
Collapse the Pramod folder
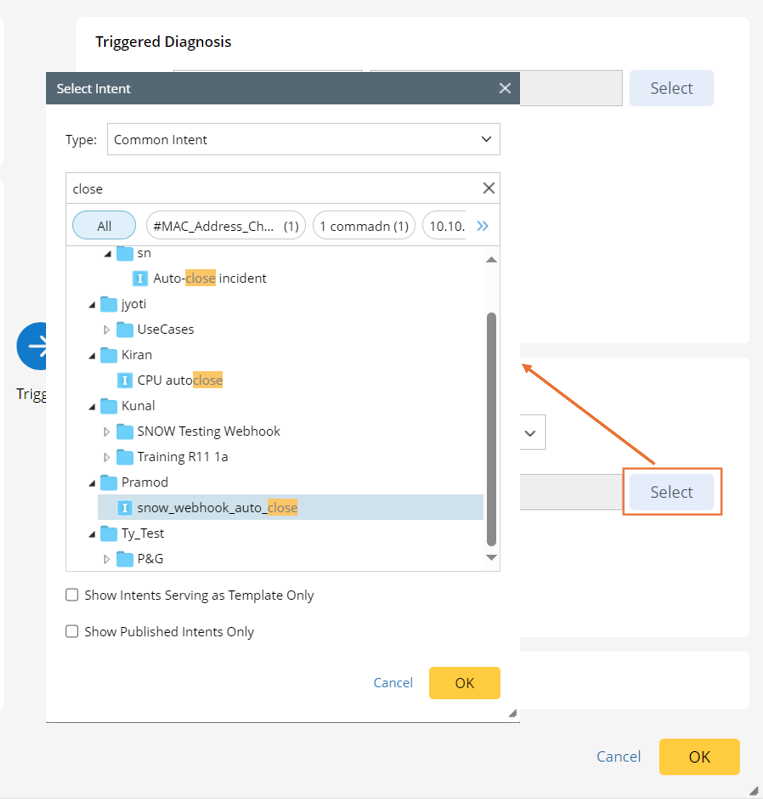92,482
